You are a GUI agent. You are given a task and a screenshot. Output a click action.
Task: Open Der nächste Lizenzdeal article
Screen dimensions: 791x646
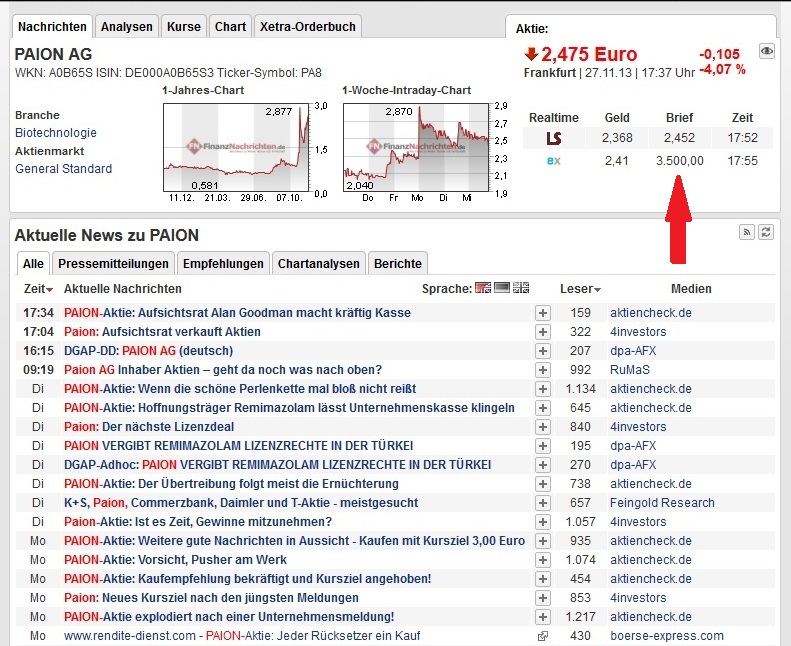point(149,427)
